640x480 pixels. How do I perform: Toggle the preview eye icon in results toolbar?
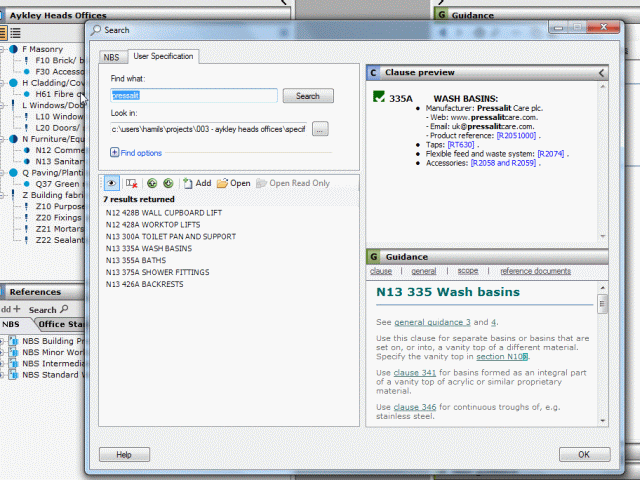click(x=111, y=183)
